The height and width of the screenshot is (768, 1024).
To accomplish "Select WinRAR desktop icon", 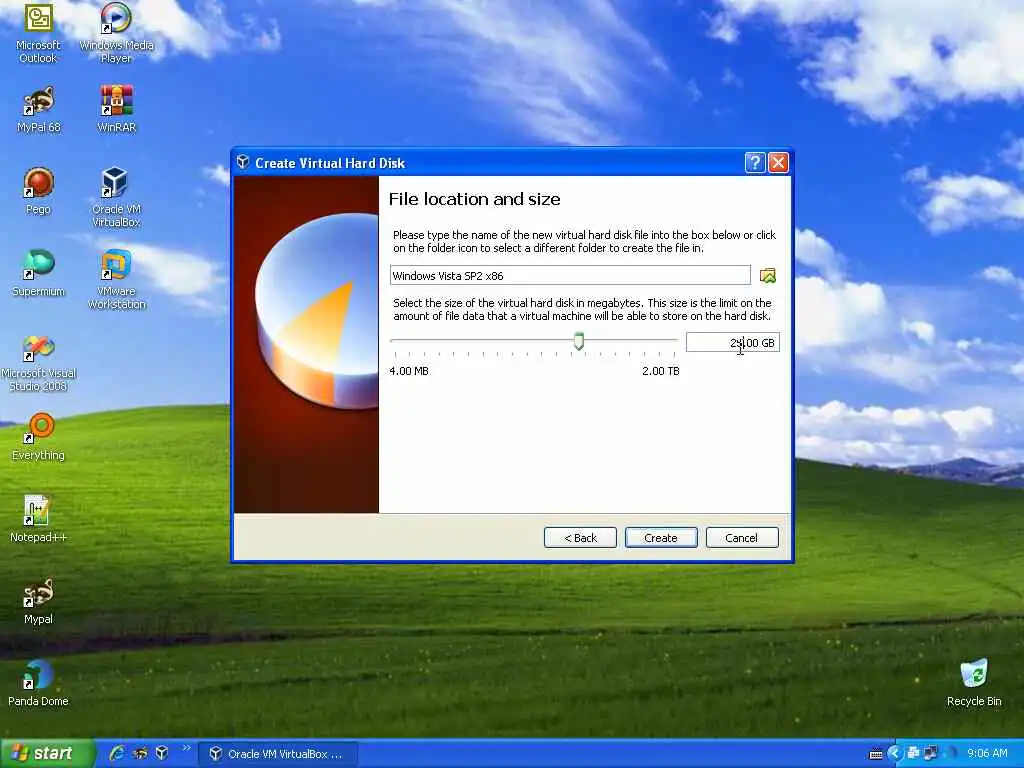I will point(116,110).
